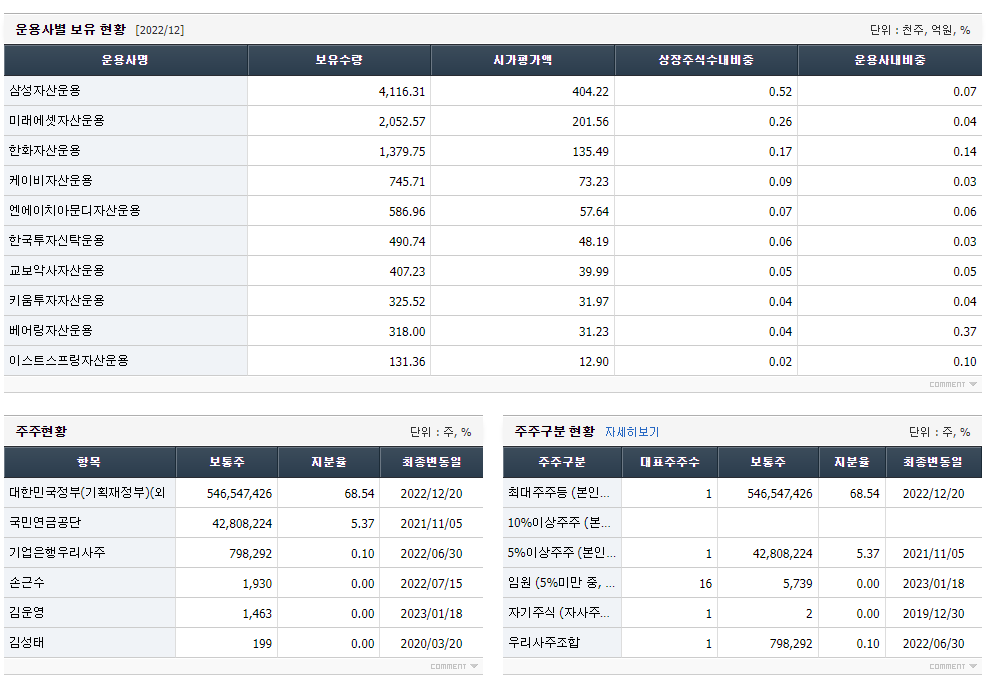Select the 삼성자산운용 row name
Screen dimensions: 989x690
pyautogui.click(x=45, y=91)
